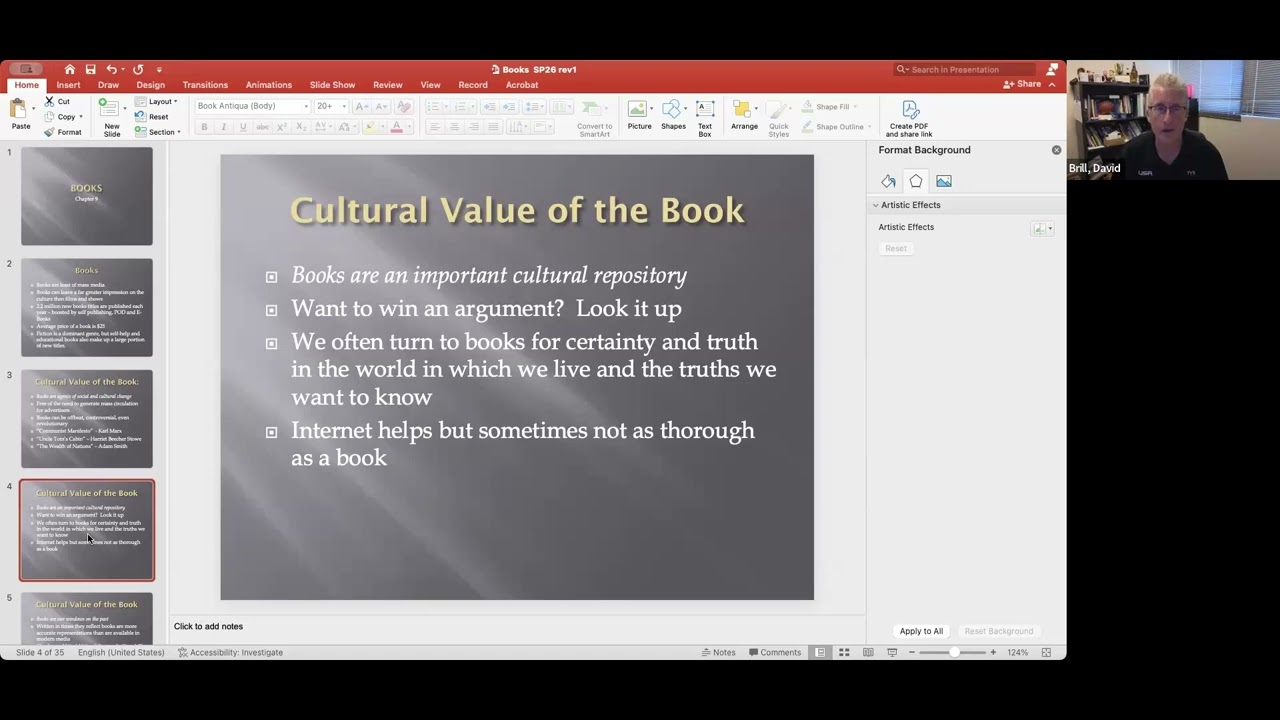Open the font name combo box
The width and height of the screenshot is (1280, 720).
tap(252, 106)
